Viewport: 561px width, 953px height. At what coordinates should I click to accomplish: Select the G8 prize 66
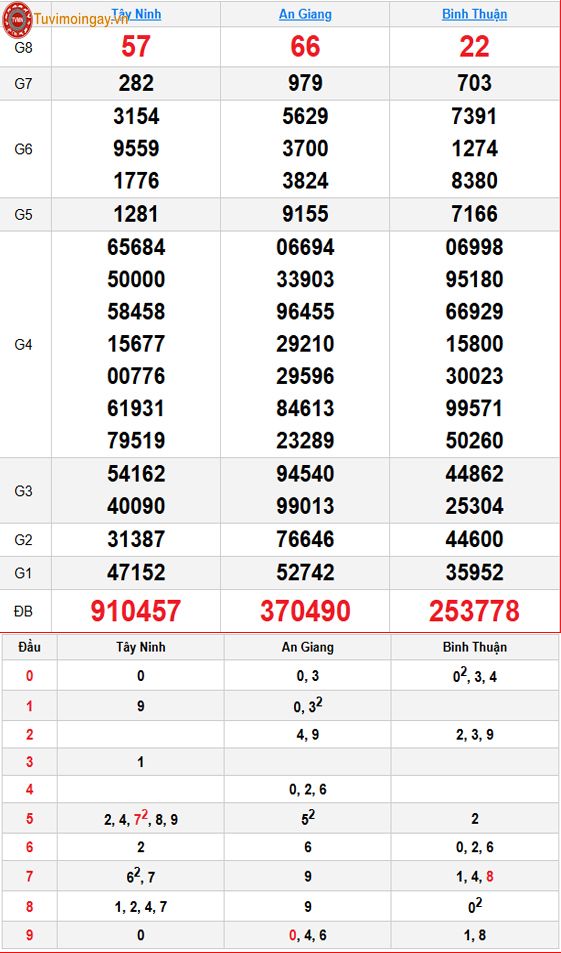[x=305, y=47]
